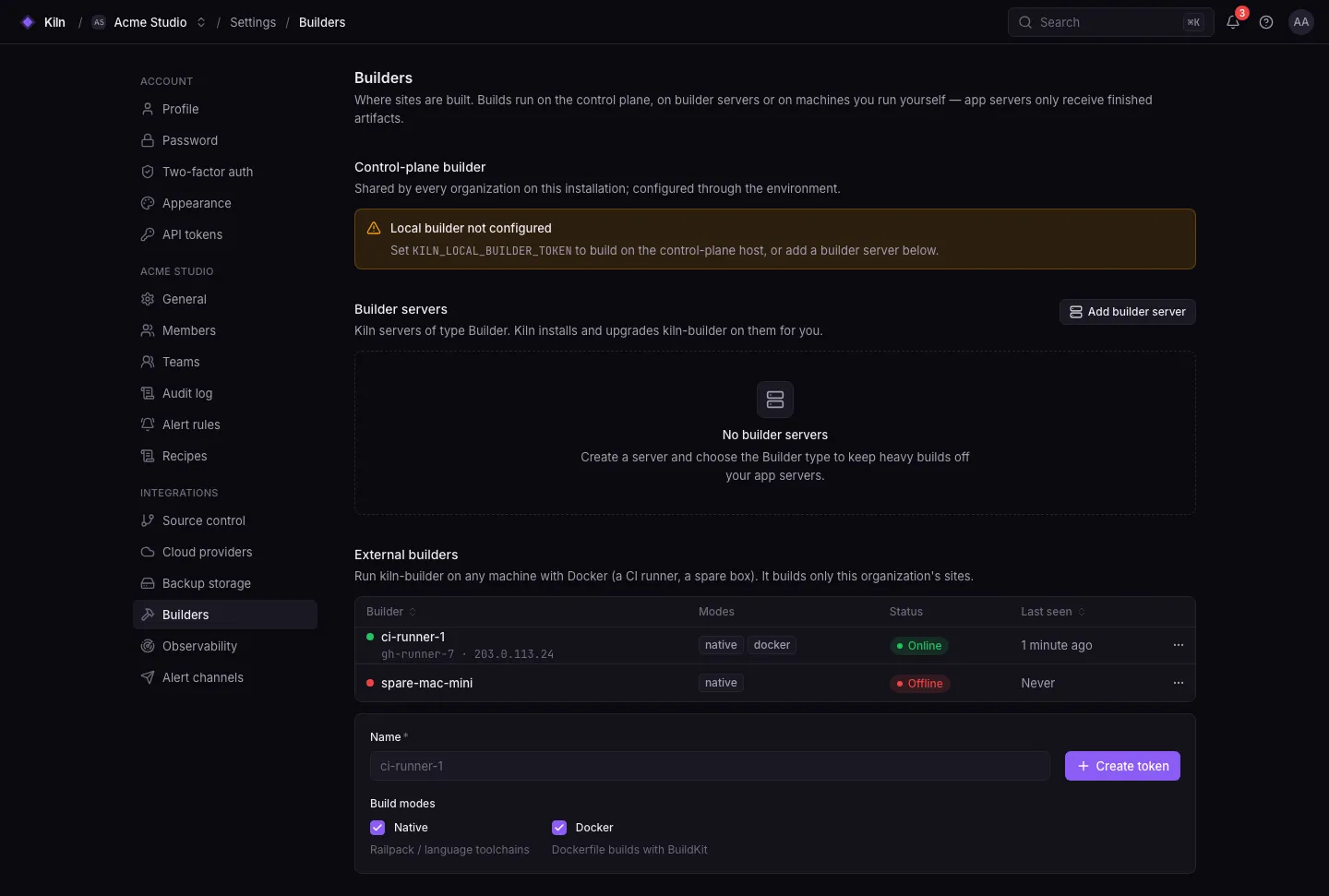This screenshot has height=896, width=1329.
Task: Click the Alert channels paper plane icon
Action: point(148,677)
